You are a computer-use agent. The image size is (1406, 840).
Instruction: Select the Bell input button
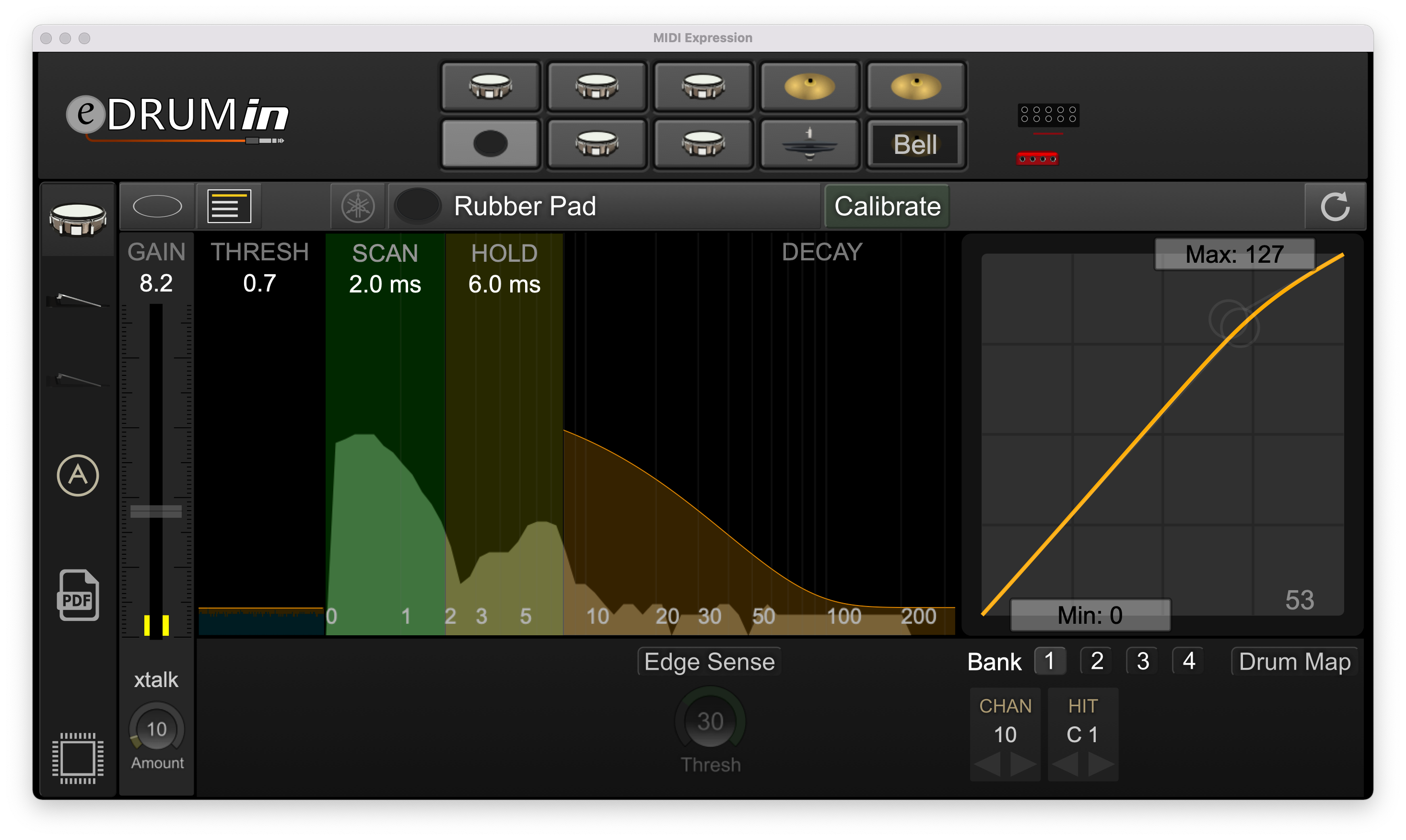point(916,144)
